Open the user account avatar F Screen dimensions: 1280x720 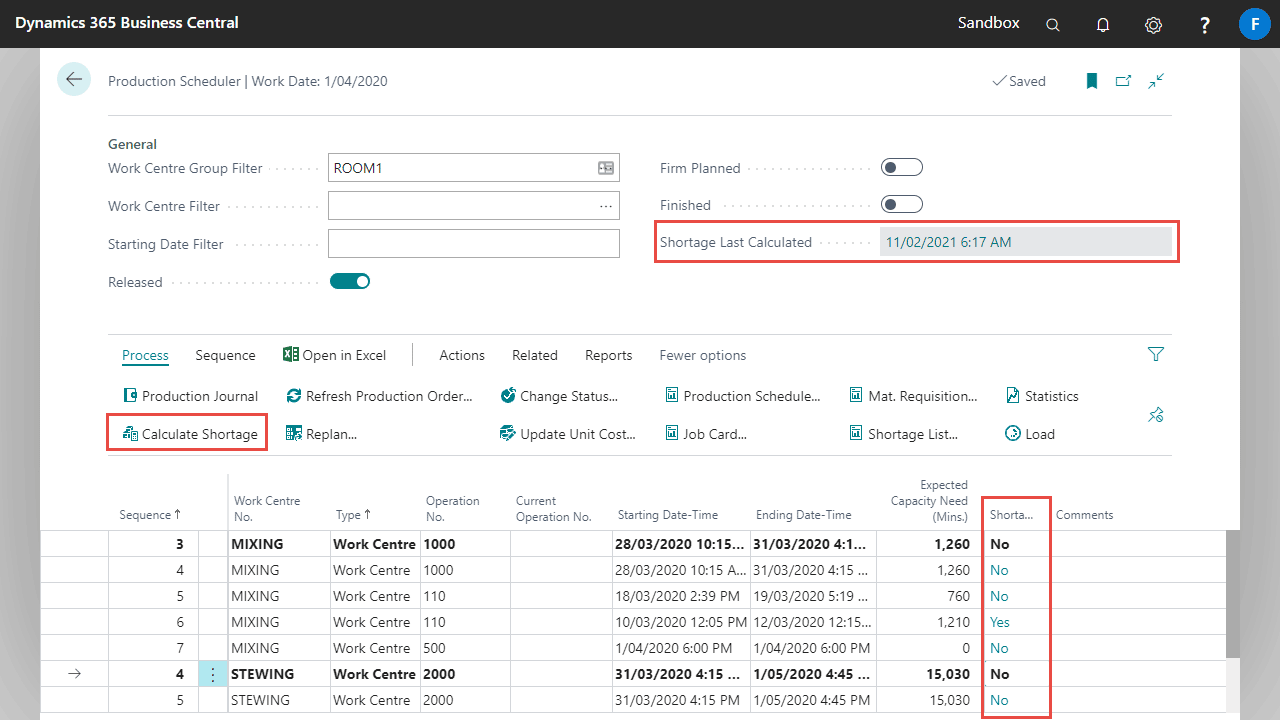point(1254,24)
